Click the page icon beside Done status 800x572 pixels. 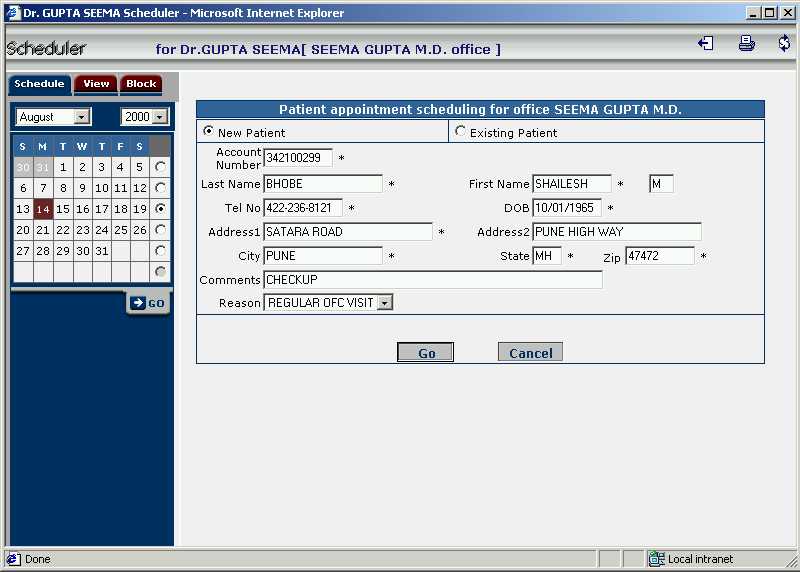point(14,559)
